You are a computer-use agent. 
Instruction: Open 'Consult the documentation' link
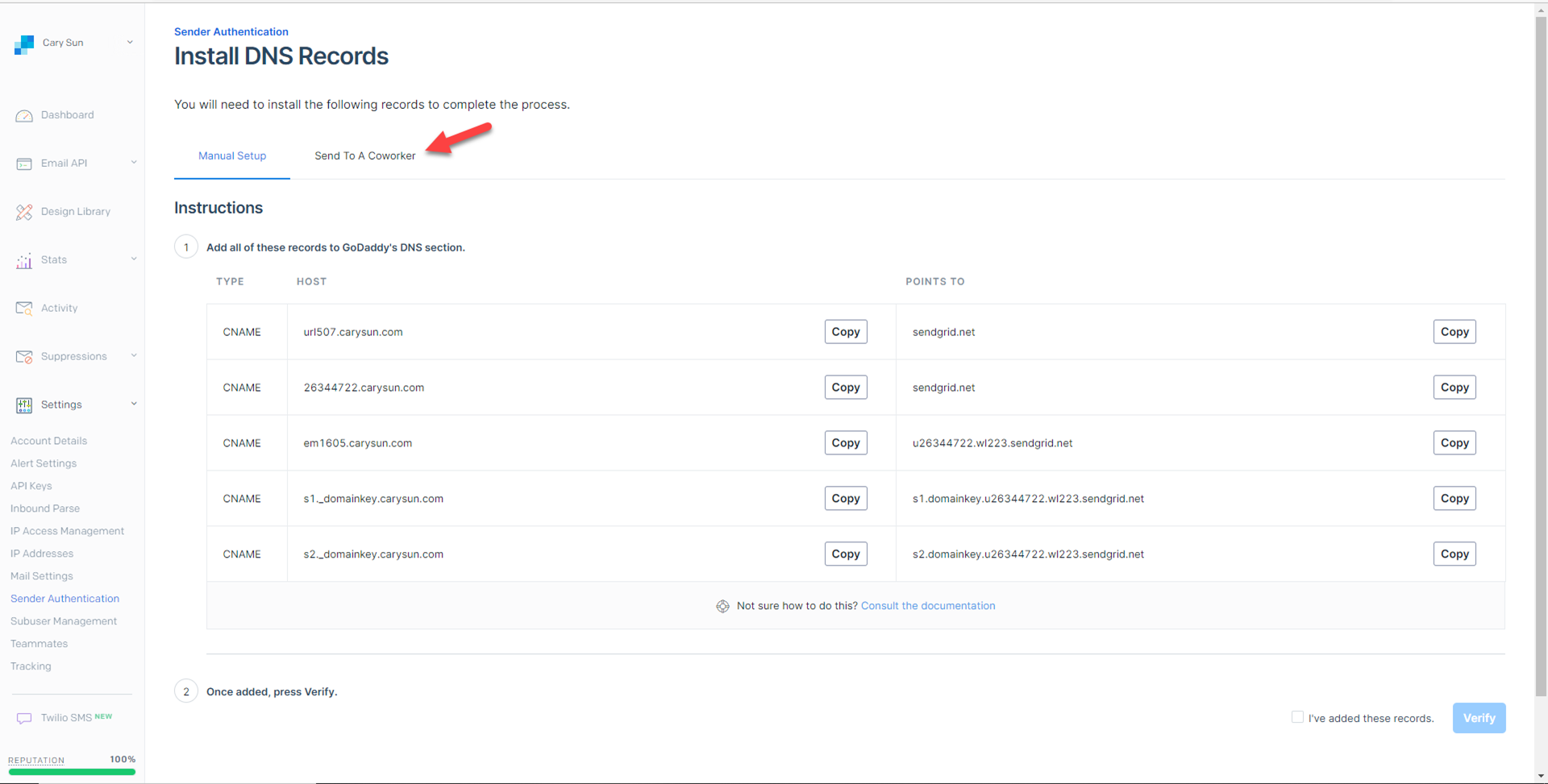(x=928, y=606)
